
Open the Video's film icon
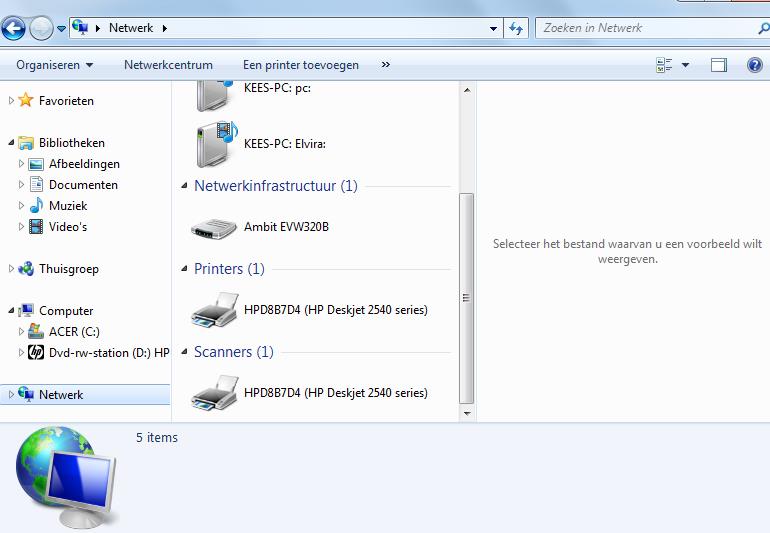tap(36, 226)
